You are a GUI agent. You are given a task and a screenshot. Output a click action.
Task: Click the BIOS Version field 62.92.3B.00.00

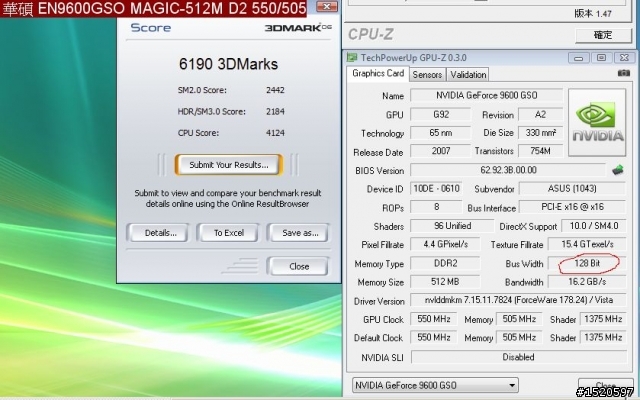508,170
